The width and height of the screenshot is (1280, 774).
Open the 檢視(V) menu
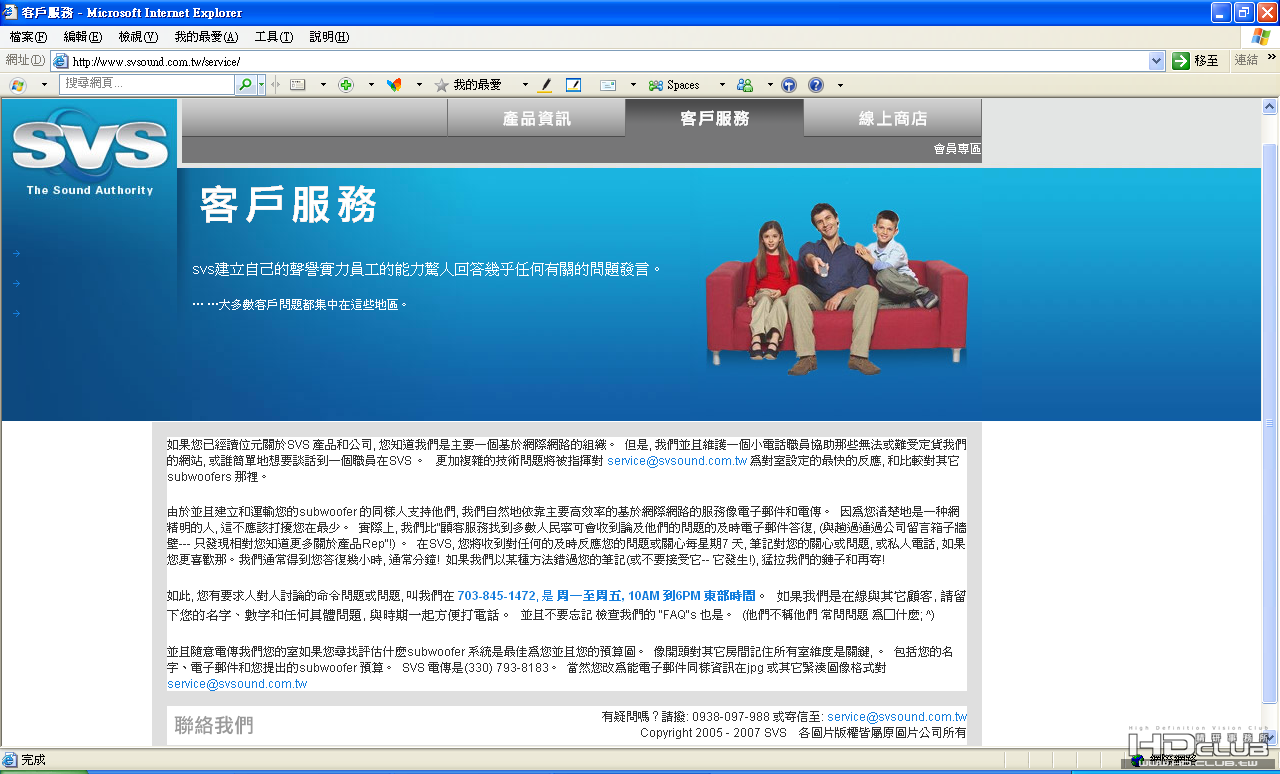pos(138,37)
